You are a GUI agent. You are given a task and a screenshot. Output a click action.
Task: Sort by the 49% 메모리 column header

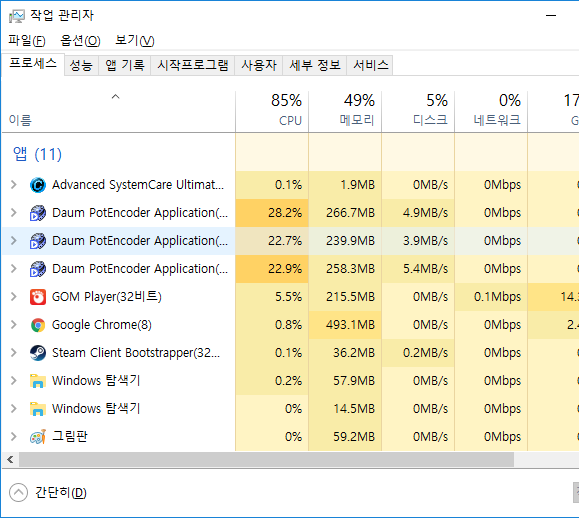345,111
